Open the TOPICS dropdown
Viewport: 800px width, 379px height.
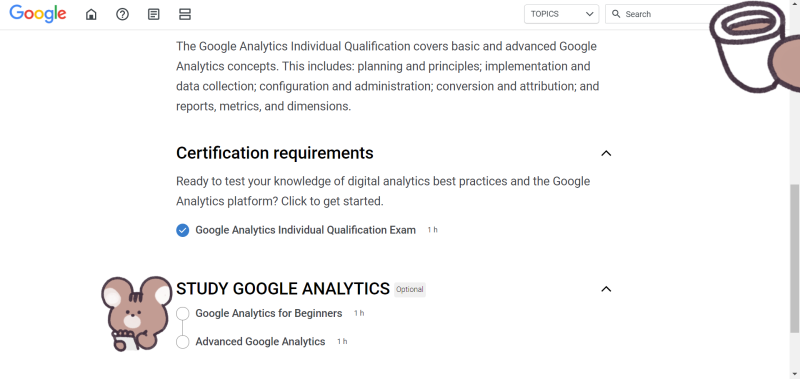point(561,14)
